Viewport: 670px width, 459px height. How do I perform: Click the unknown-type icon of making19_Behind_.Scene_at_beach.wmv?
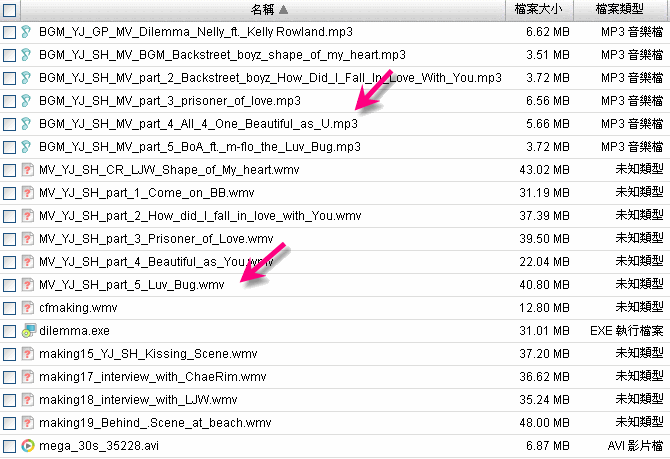[x=27, y=423]
